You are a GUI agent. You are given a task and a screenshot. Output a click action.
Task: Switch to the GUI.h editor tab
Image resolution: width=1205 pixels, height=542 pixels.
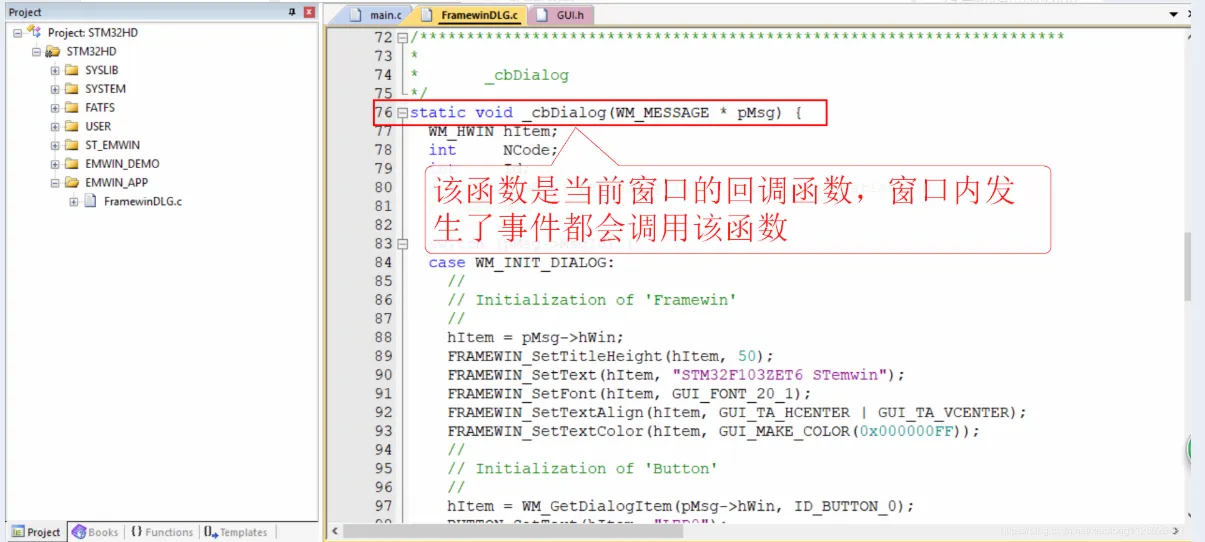coord(560,15)
